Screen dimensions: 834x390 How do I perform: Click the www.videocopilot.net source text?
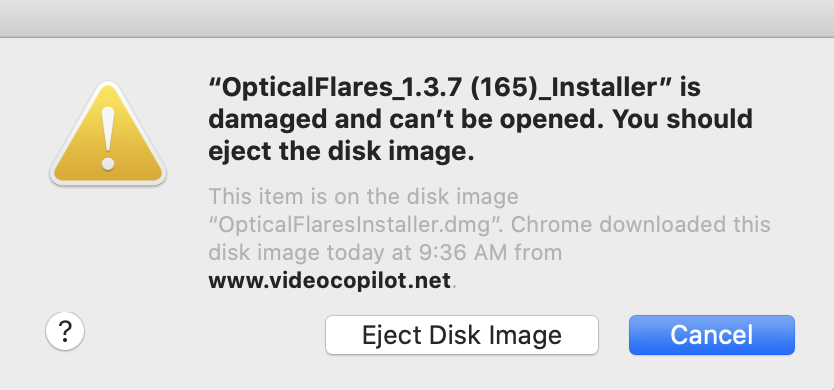[330, 280]
